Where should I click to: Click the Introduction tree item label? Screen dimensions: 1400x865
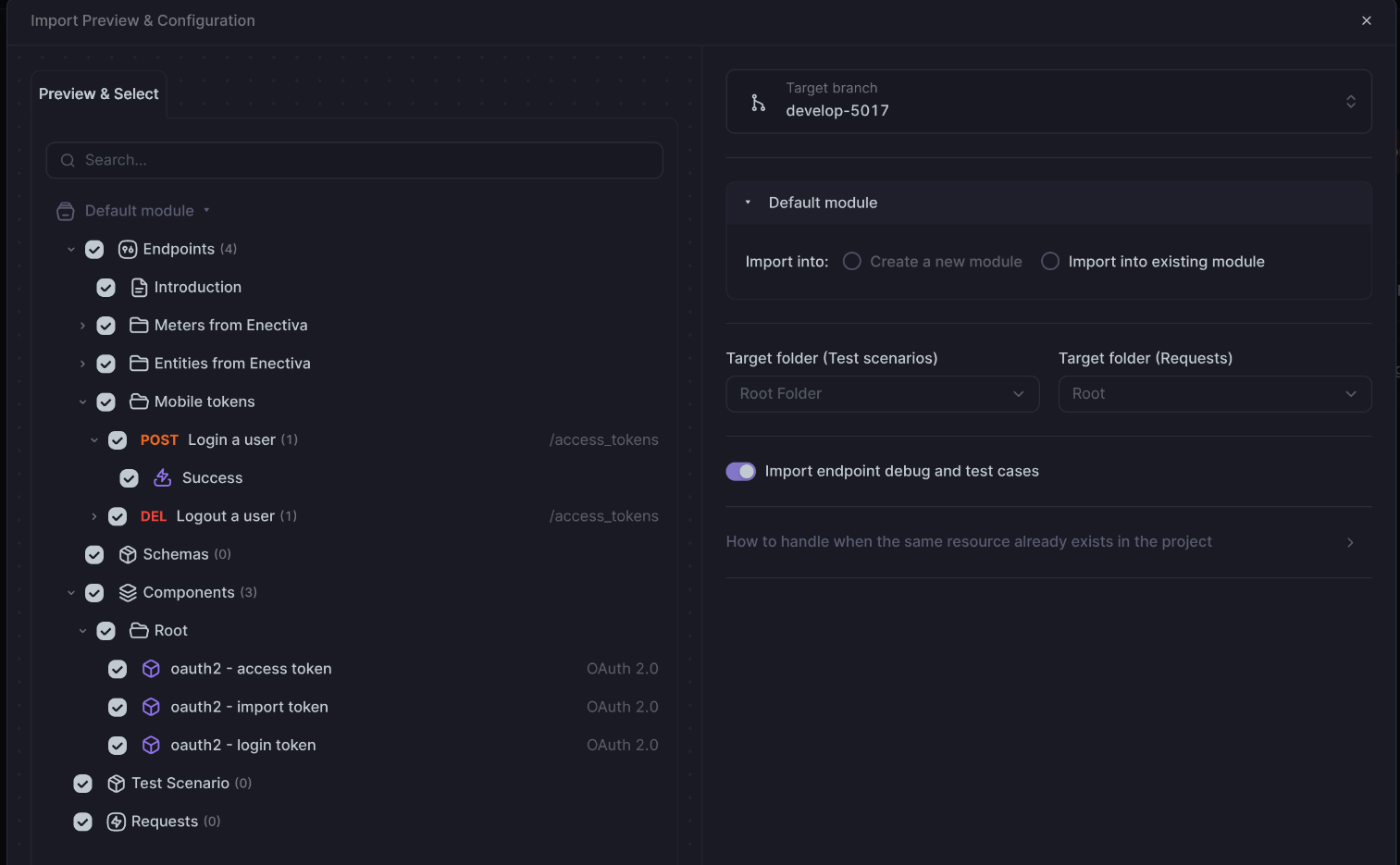click(198, 288)
